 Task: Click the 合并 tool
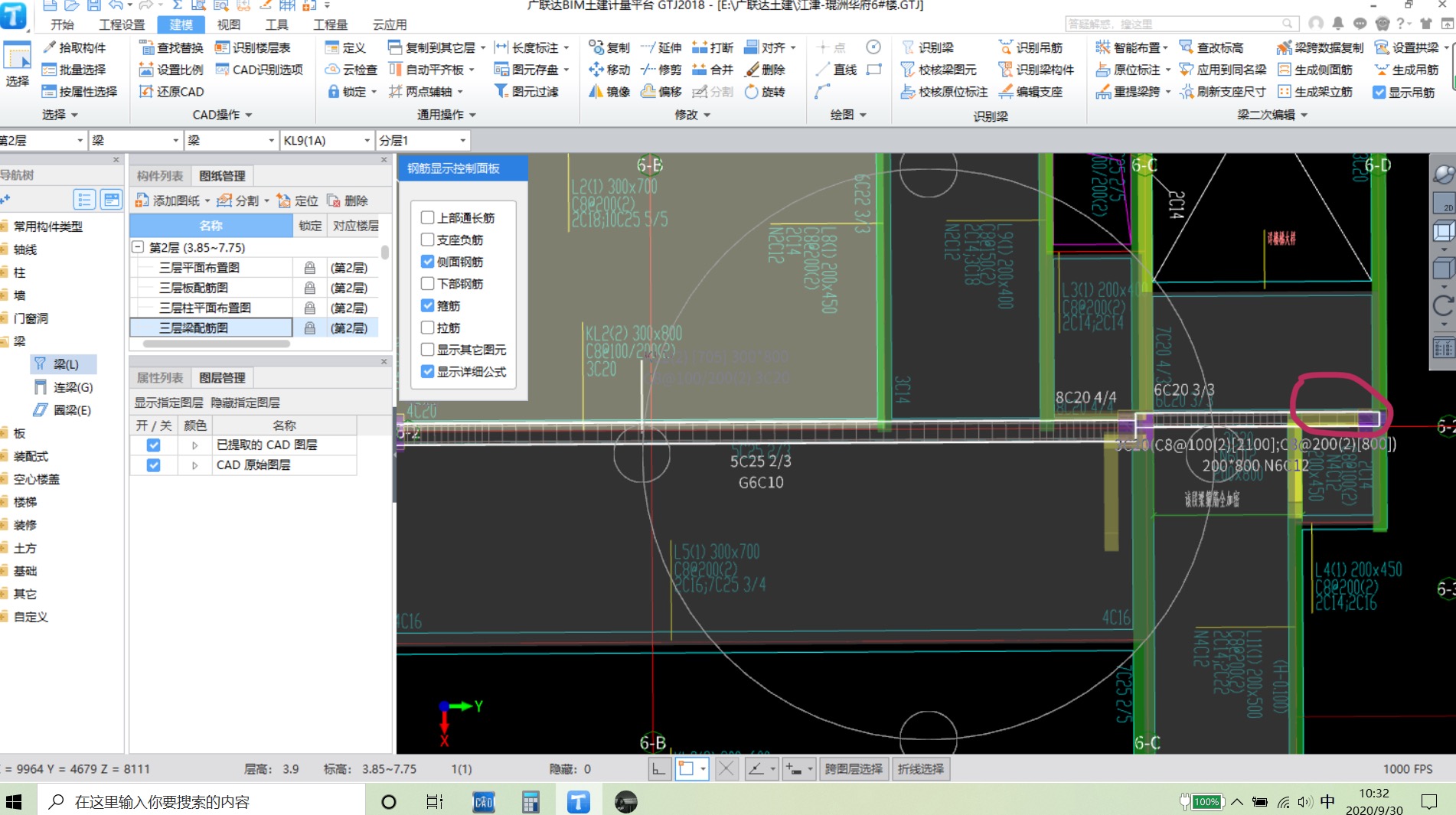[x=712, y=70]
